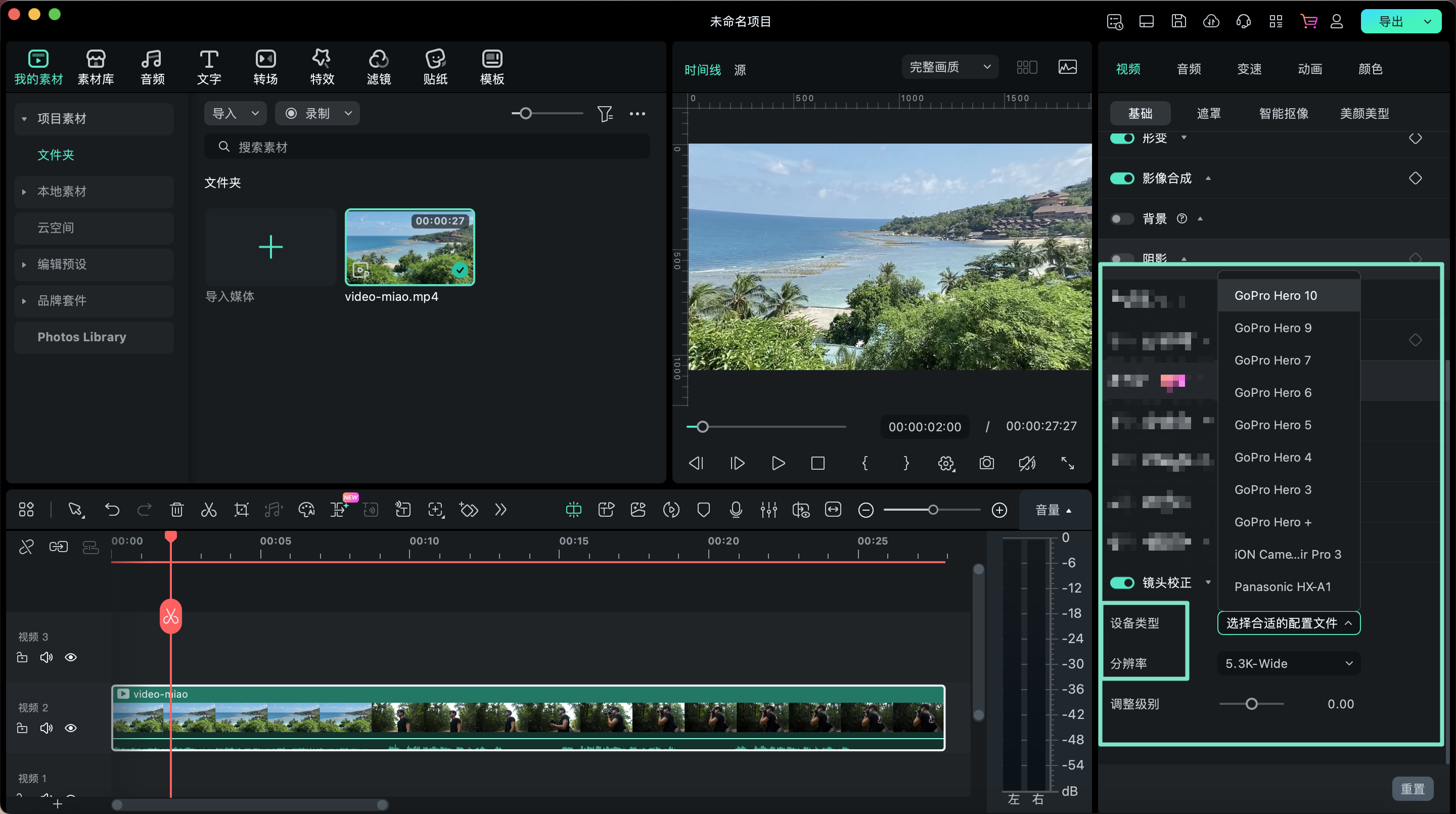The width and height of the screenshot is (1456, 814).
Task: Click the delete trash icon in timeline toolbar
Action: coord(176,510)
